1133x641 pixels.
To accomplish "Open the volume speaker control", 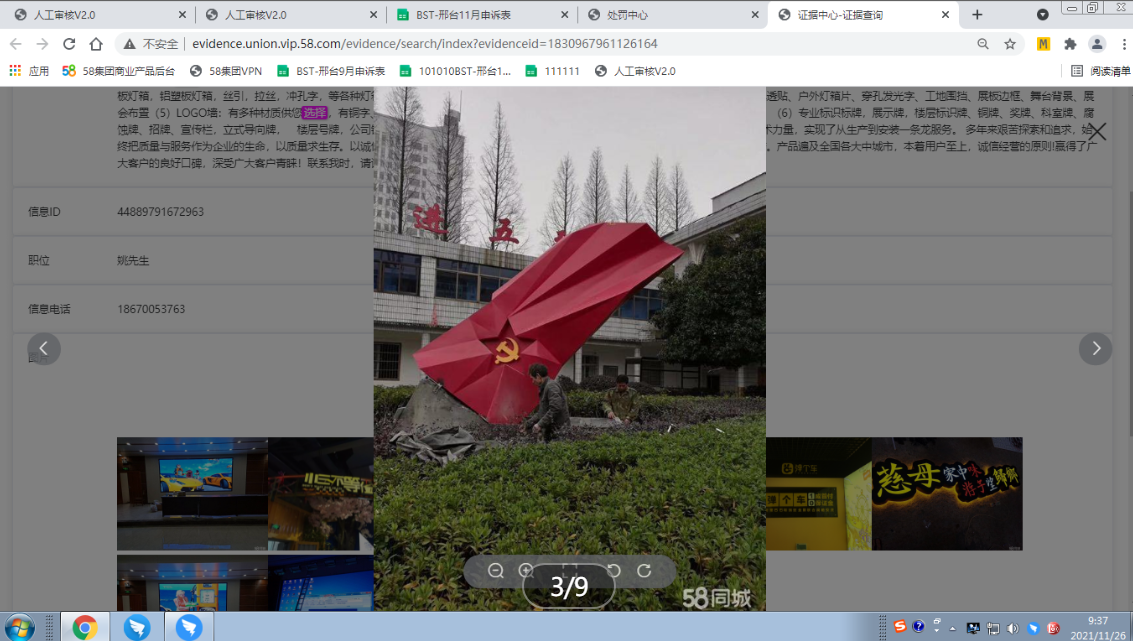I will coord(1013,628).
